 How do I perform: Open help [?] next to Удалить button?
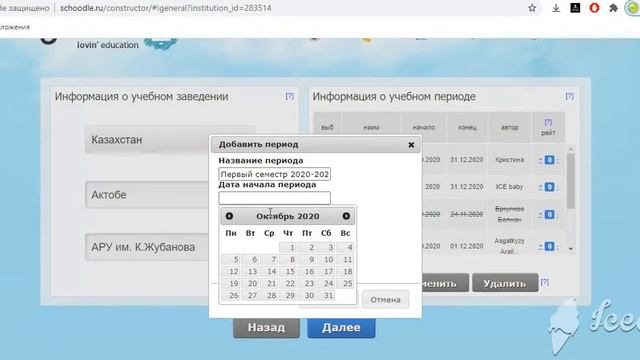(545, 282)
